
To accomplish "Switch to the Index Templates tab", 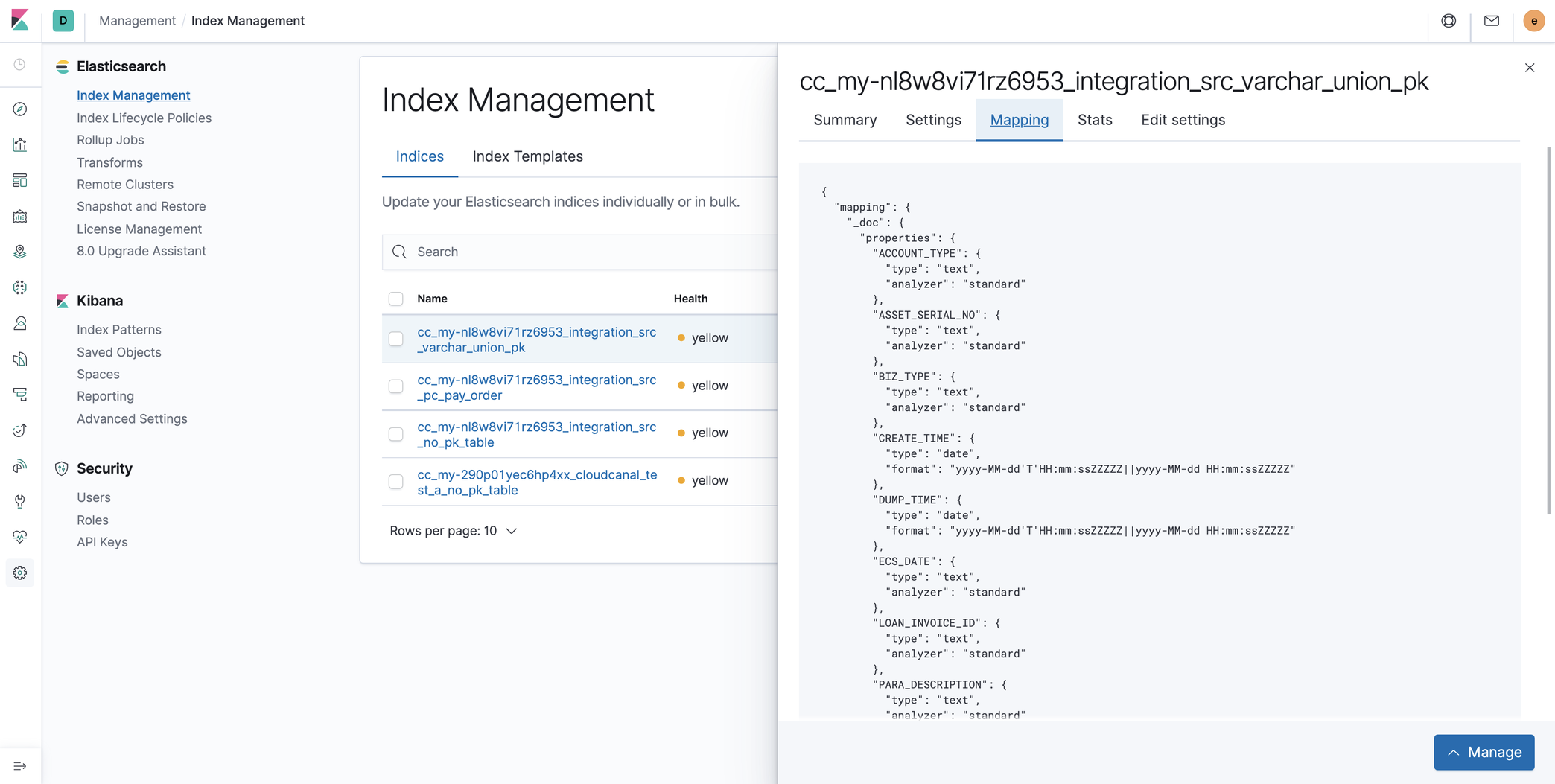I will pyautogui.click(x=527, y=156).
